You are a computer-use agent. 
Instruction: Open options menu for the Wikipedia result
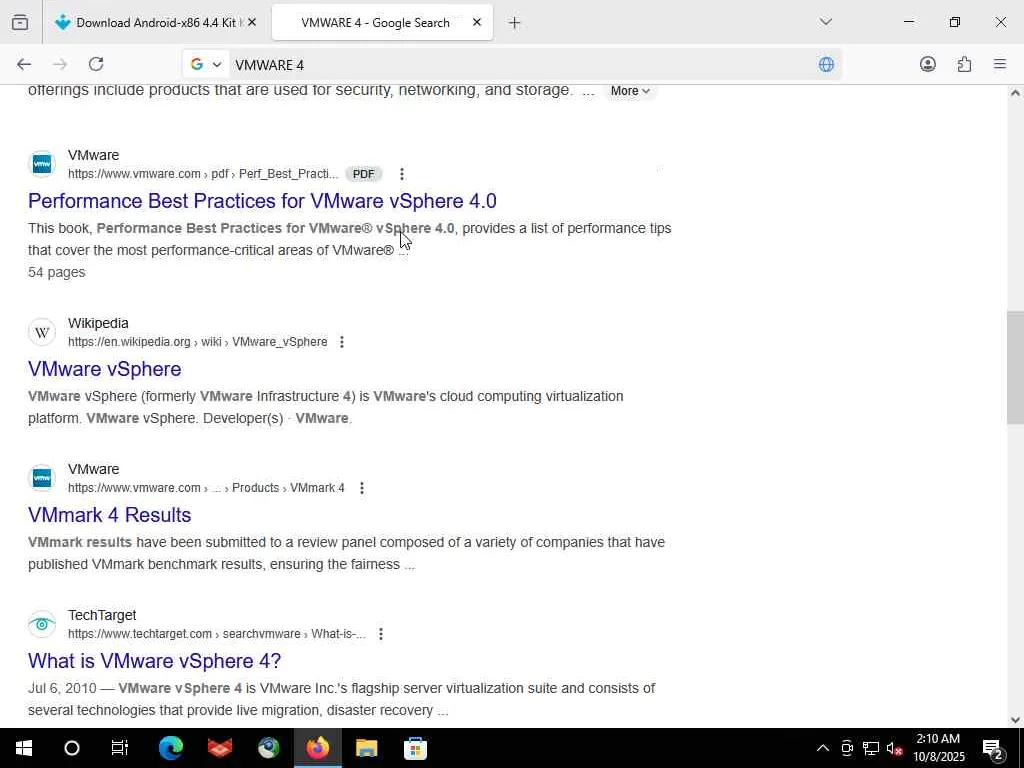coord(342,342)
